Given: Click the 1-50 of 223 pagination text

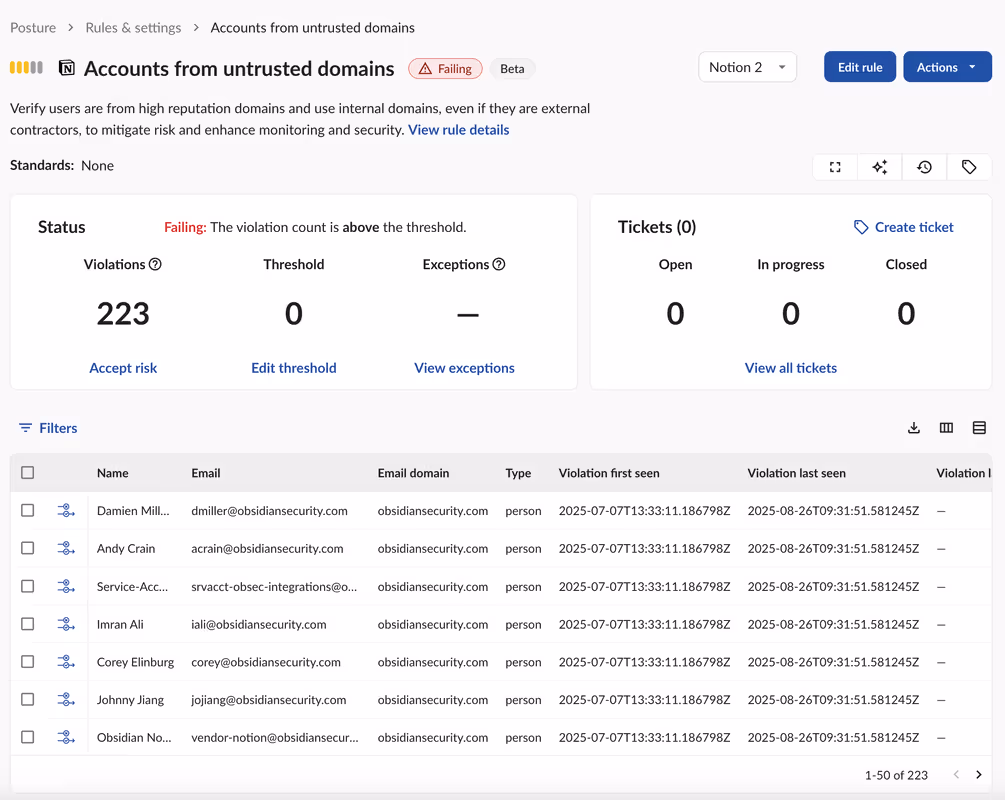Looking at the screenshot, I should [896, 775].
